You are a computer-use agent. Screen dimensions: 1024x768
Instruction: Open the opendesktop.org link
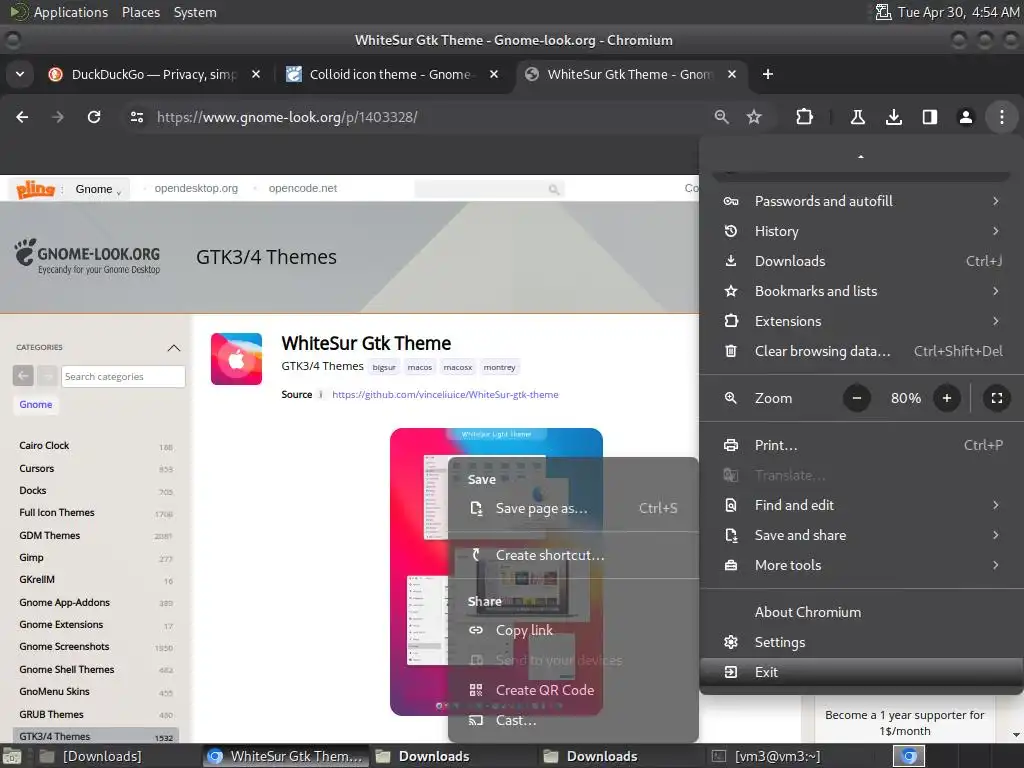coord(196,188)
